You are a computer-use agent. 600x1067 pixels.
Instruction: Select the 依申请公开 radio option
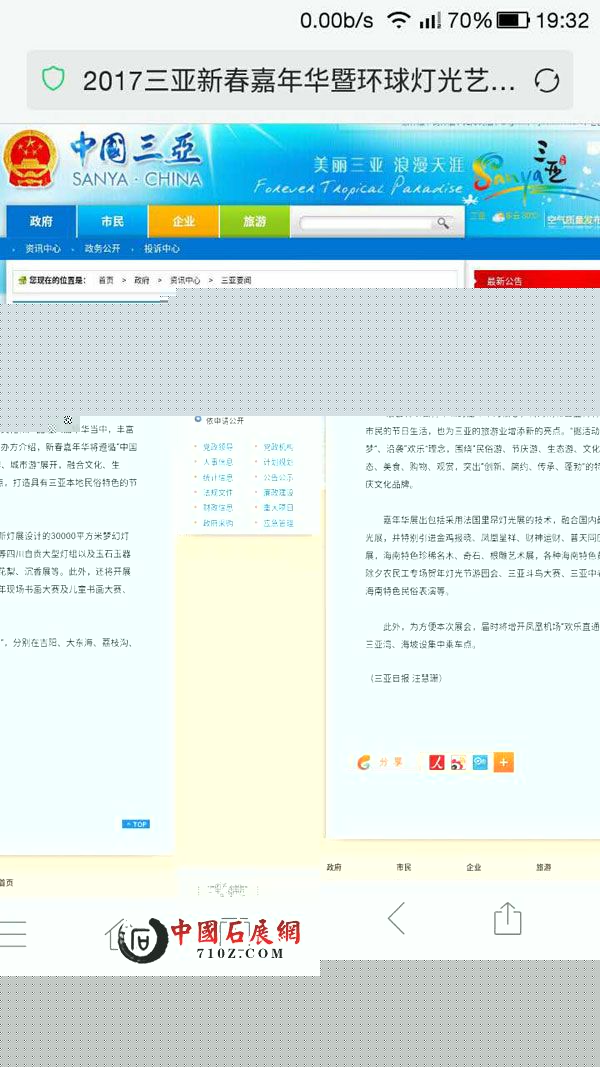click(198, 421)
